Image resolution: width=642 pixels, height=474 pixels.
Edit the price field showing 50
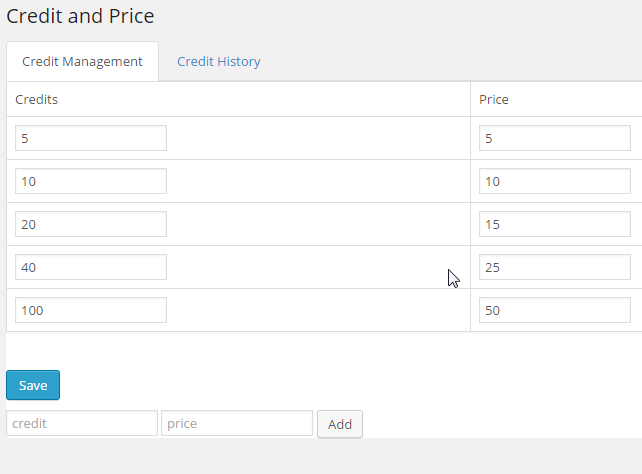555,310
